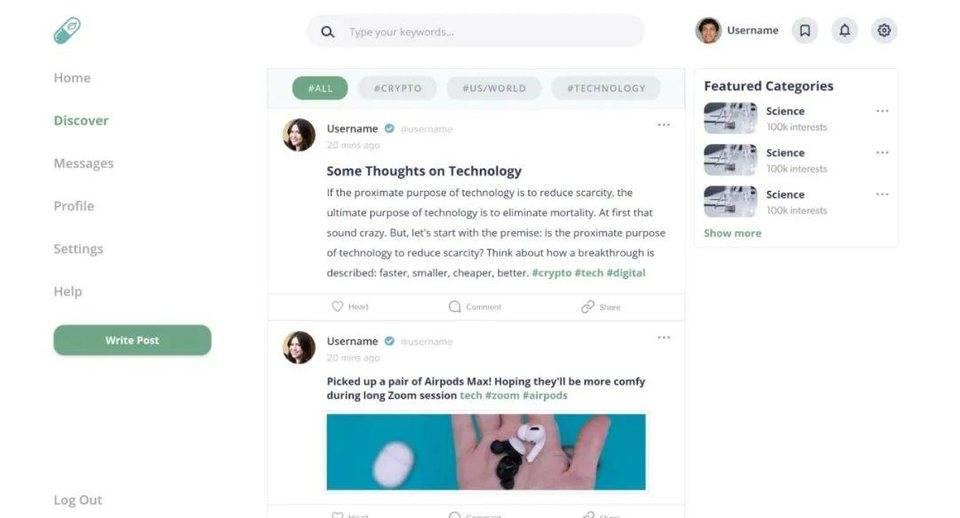
Task: Go to Messages in the sidebar
Action: click(x=84, y=163)
